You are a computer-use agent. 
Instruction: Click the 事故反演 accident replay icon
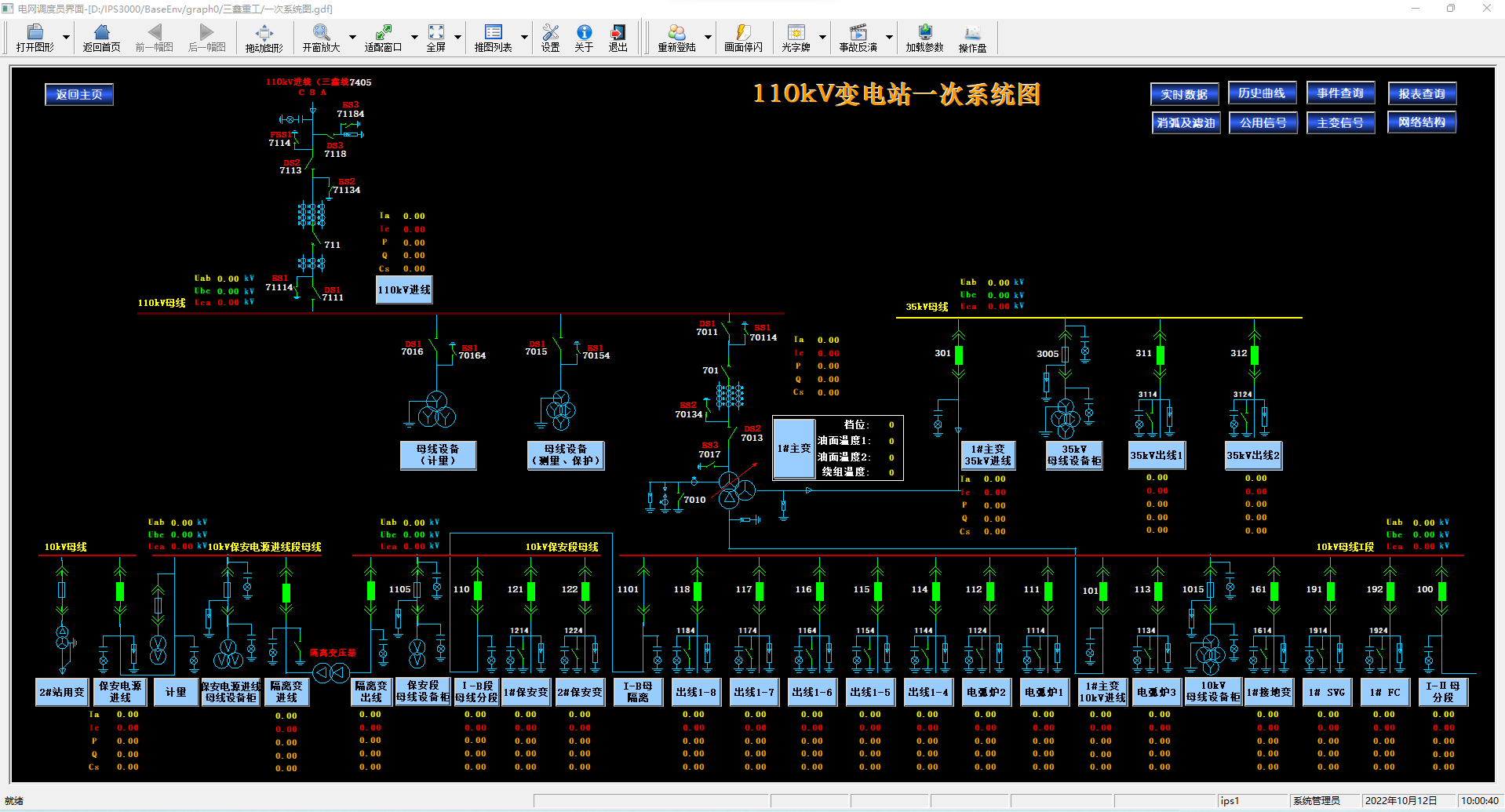click(858, 37)
